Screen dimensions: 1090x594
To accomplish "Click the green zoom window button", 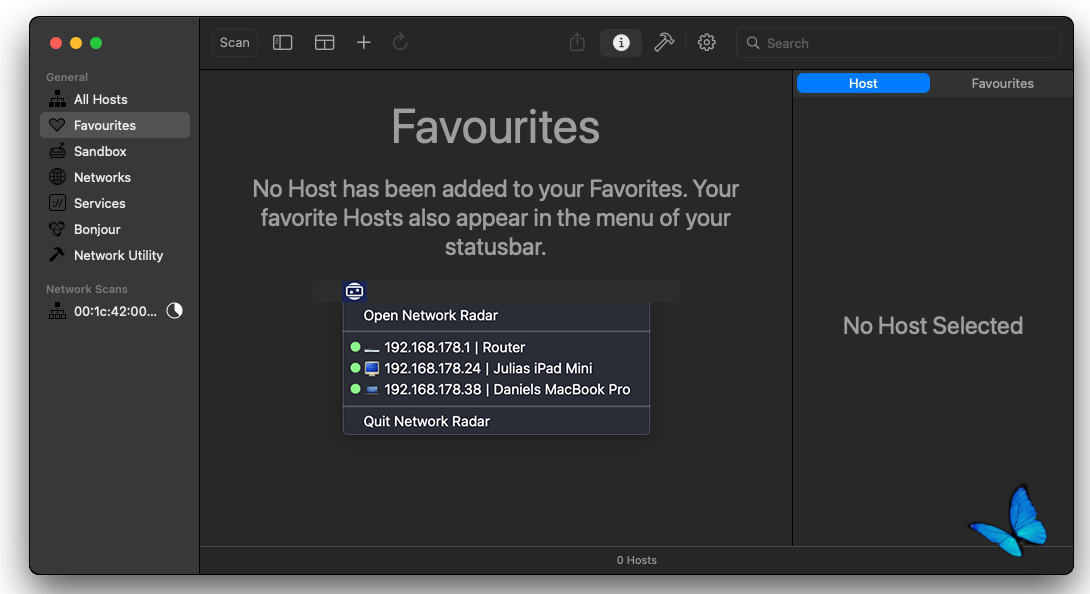I will point(96,43).
